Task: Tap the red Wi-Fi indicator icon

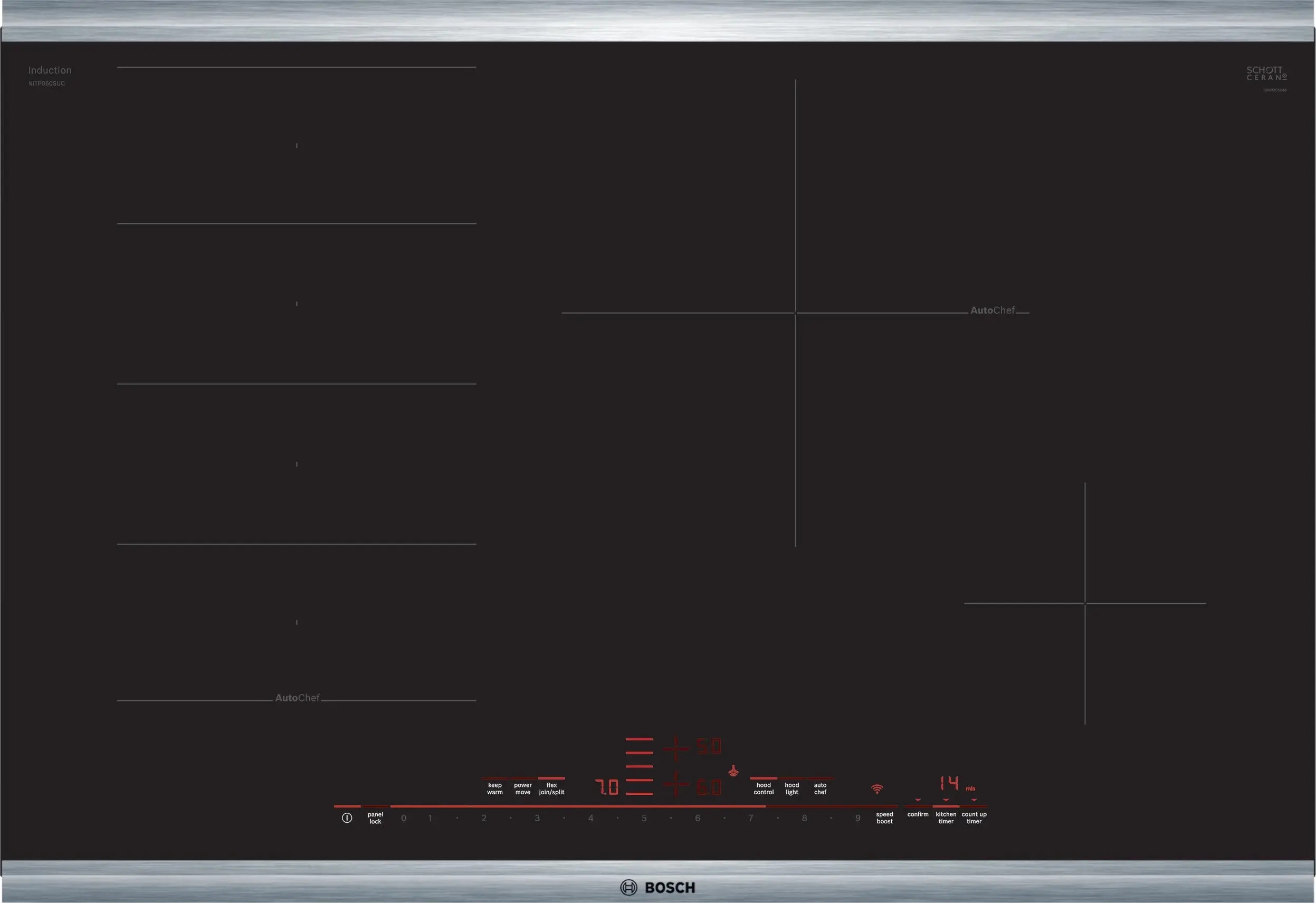Action: [876, 788]
